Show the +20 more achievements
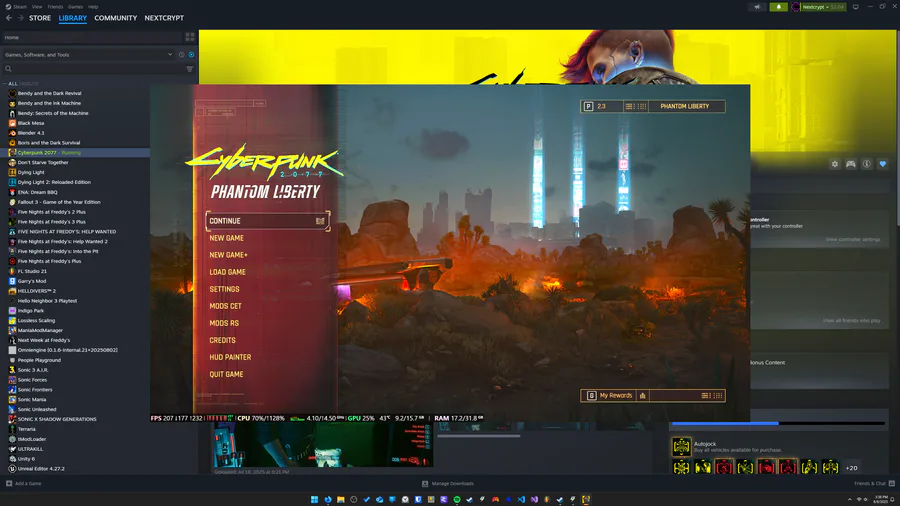Viewport: 900px width, 506px height. click(x=852, y=468)
